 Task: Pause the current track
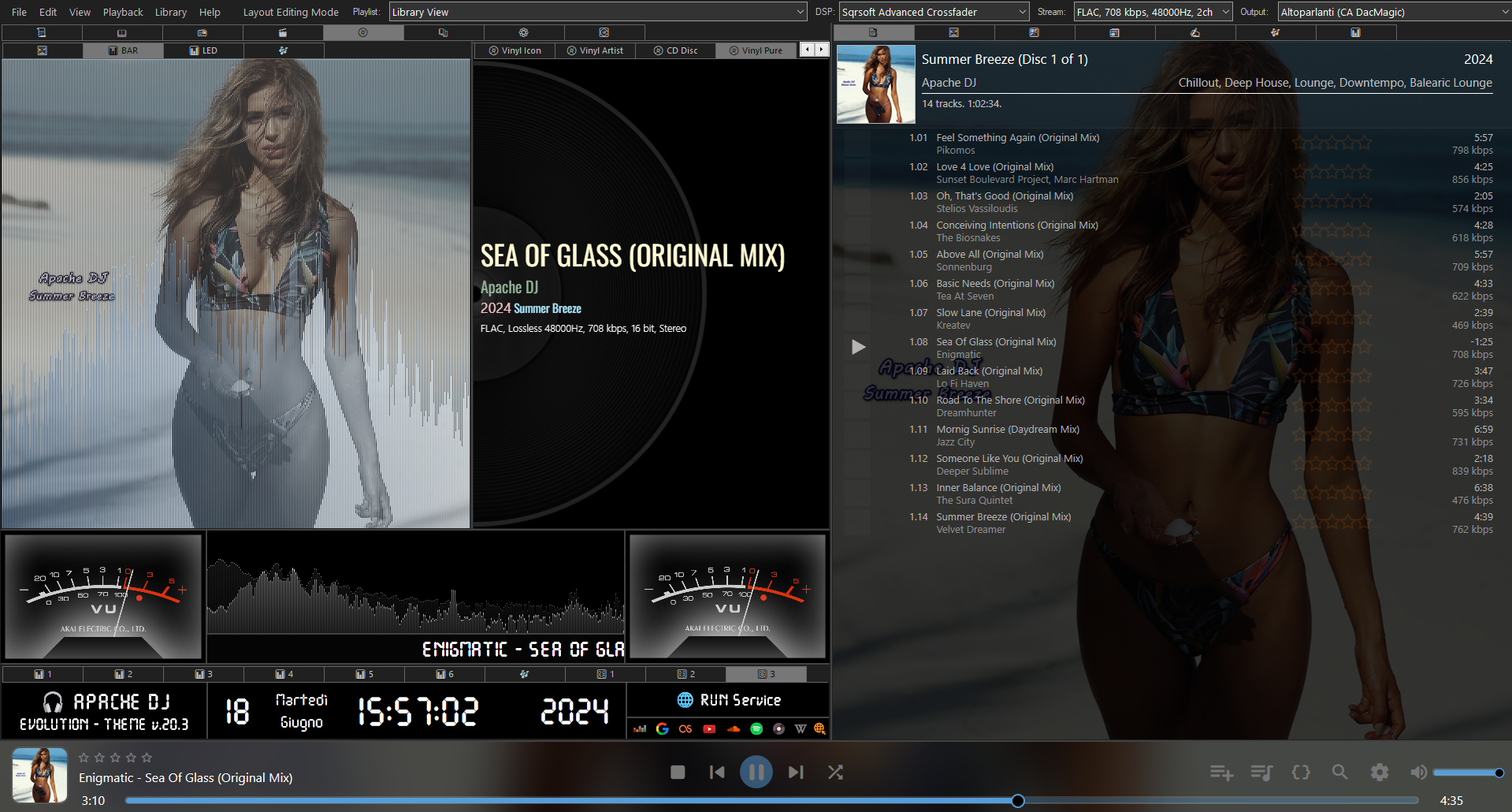[756, 773]
